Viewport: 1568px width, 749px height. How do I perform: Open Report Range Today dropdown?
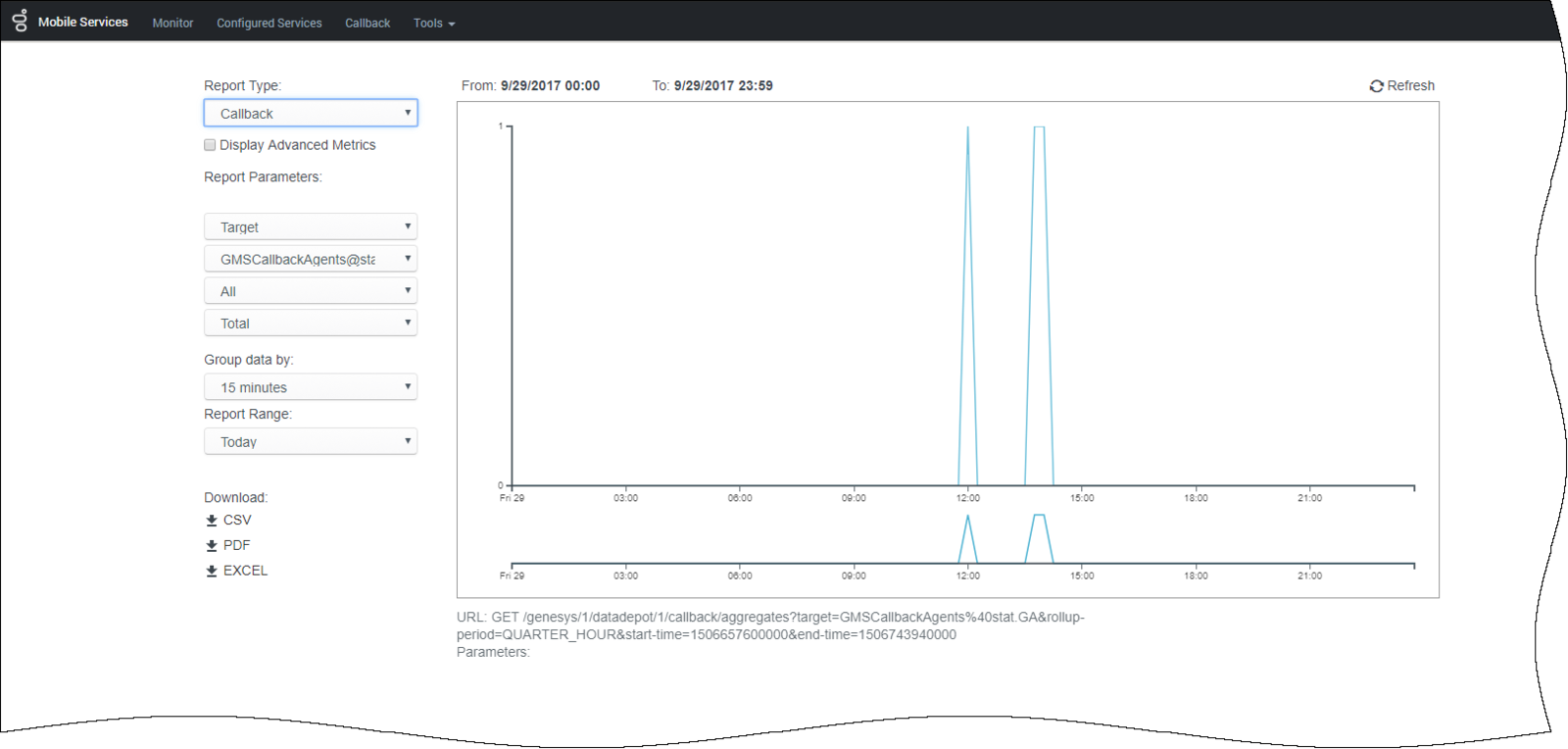pyautogui.click(x=311, y=442)
